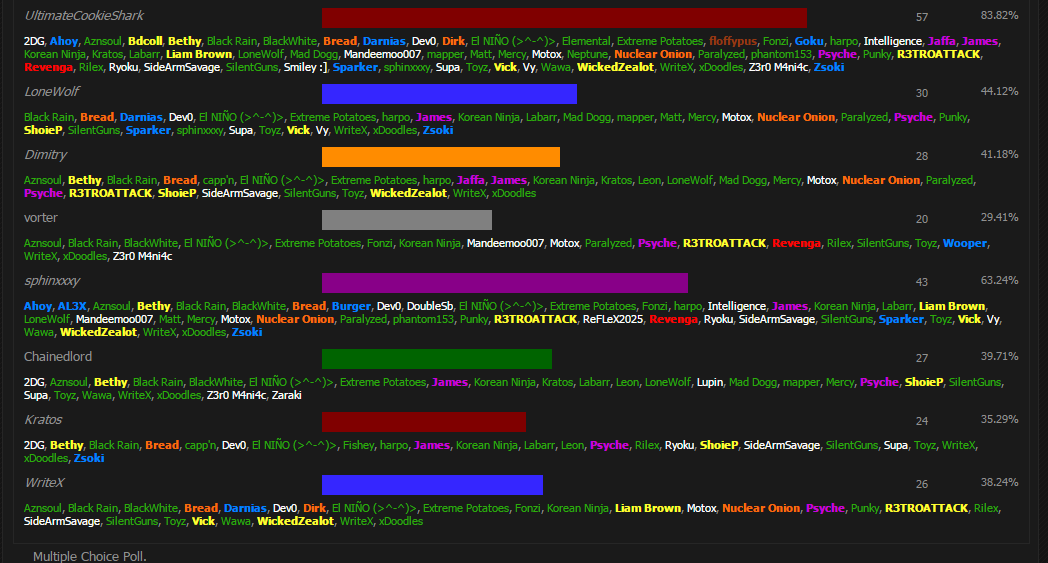Click the 38.24% percentage
Screen dimensions: 1048x563
(x=999, y=482)
